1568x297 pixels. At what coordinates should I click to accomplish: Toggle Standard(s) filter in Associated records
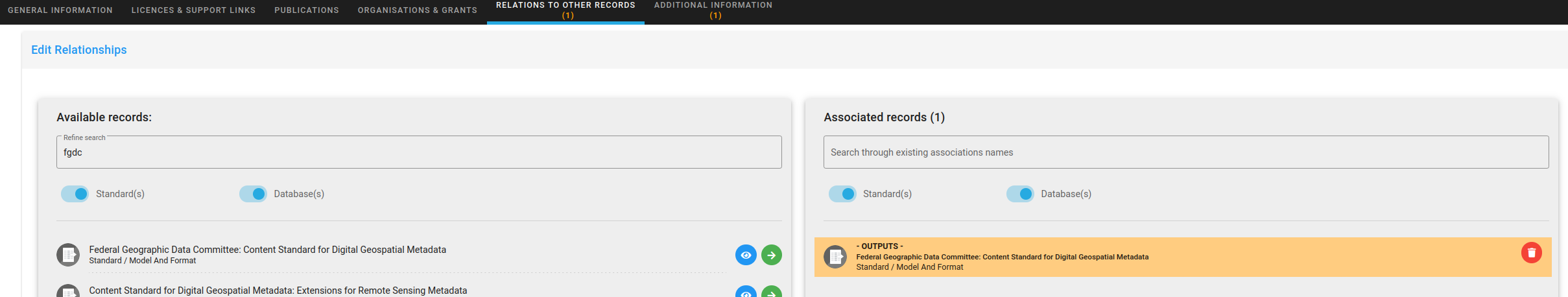pyautogui.click(x=842, y=194)
